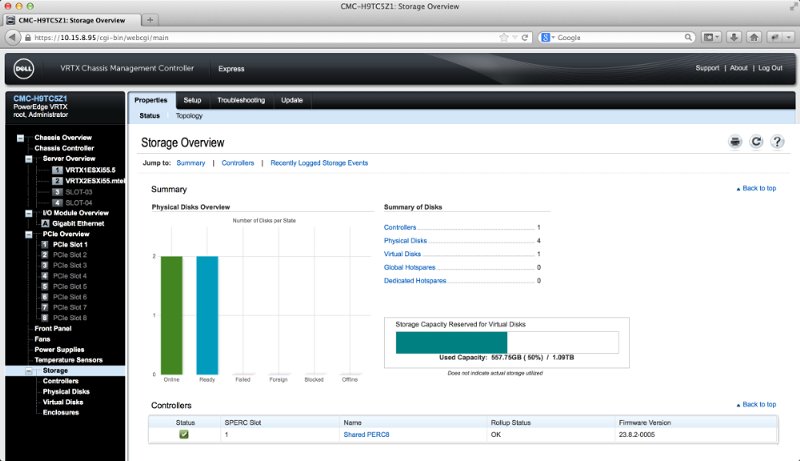Click the green Online disks bar

click(x=171, y=315)
